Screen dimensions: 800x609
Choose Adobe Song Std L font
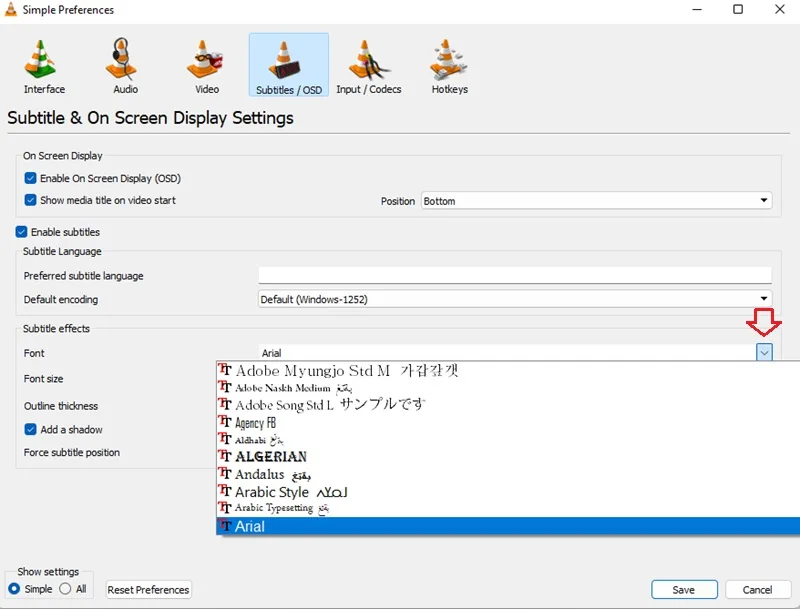click(x=508, y=405)
